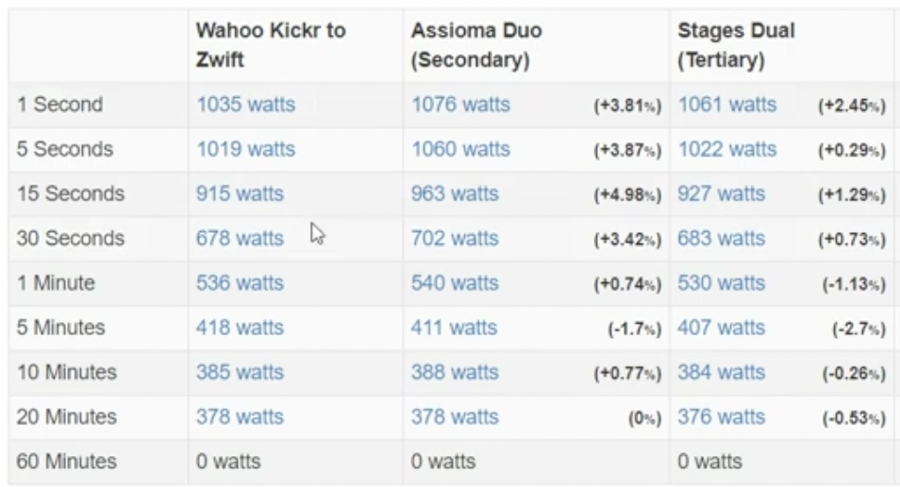The width and height of the screenshot is (900, 487).
Task: Select the 927 watts link
Action: coord(721,194)
